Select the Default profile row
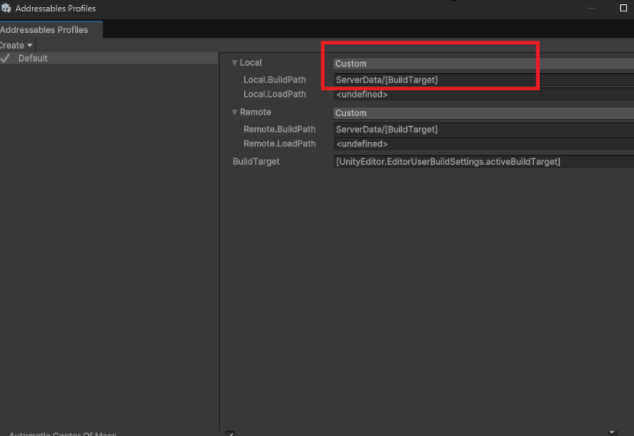 (109, 58)
